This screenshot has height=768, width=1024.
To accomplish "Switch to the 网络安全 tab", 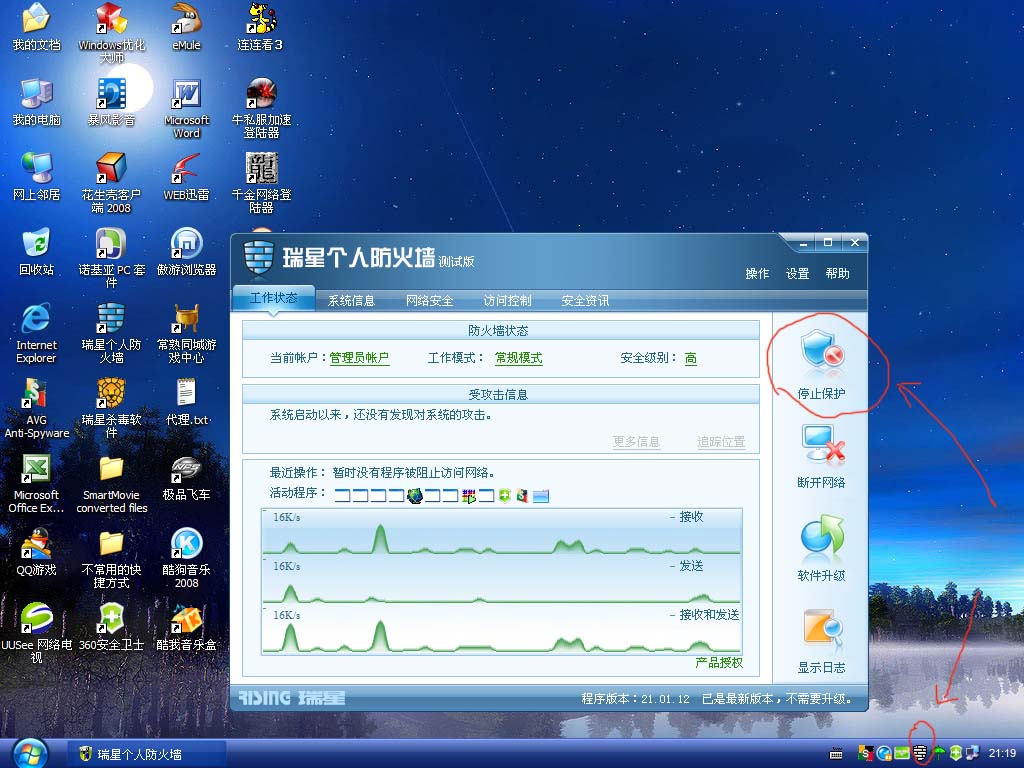I will click(430, 300).
